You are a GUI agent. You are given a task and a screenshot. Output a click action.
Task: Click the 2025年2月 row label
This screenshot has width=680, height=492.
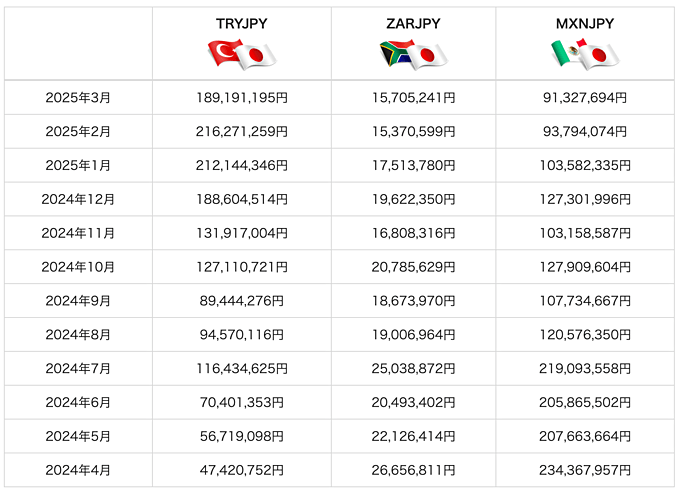[x=78, y=131]
